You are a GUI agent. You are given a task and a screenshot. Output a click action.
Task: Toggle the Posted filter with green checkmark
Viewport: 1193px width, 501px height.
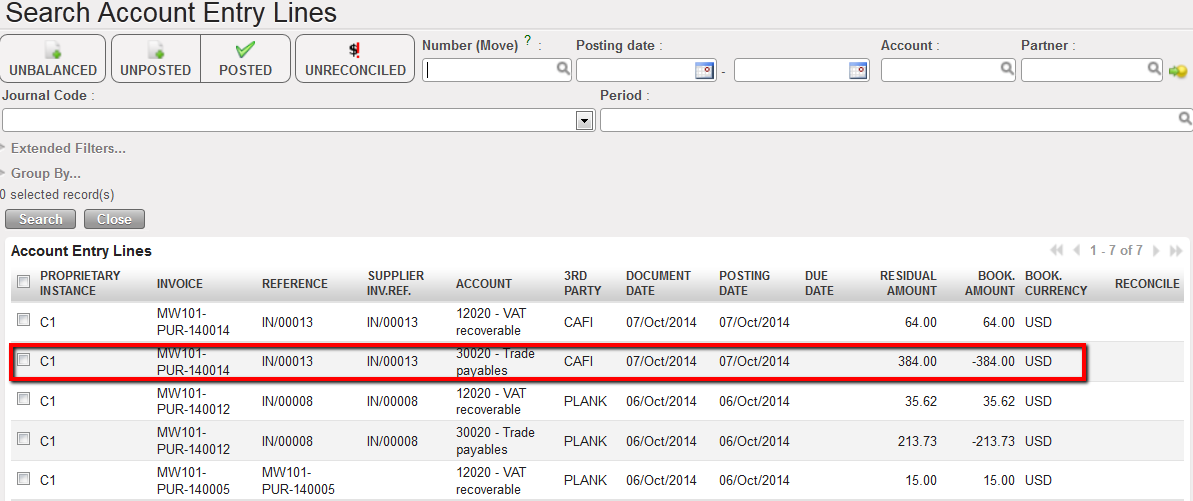(245, 59)
